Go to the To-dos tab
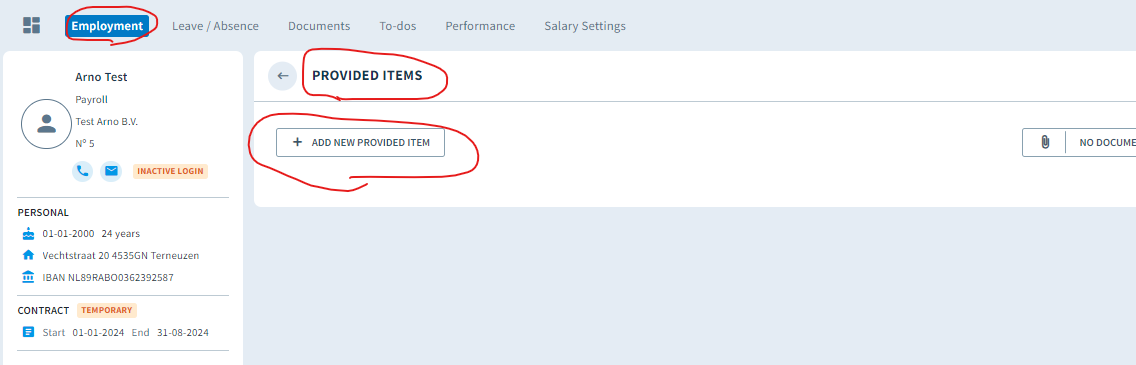This screenshot has height=365, width=1136. pos(398,26)
